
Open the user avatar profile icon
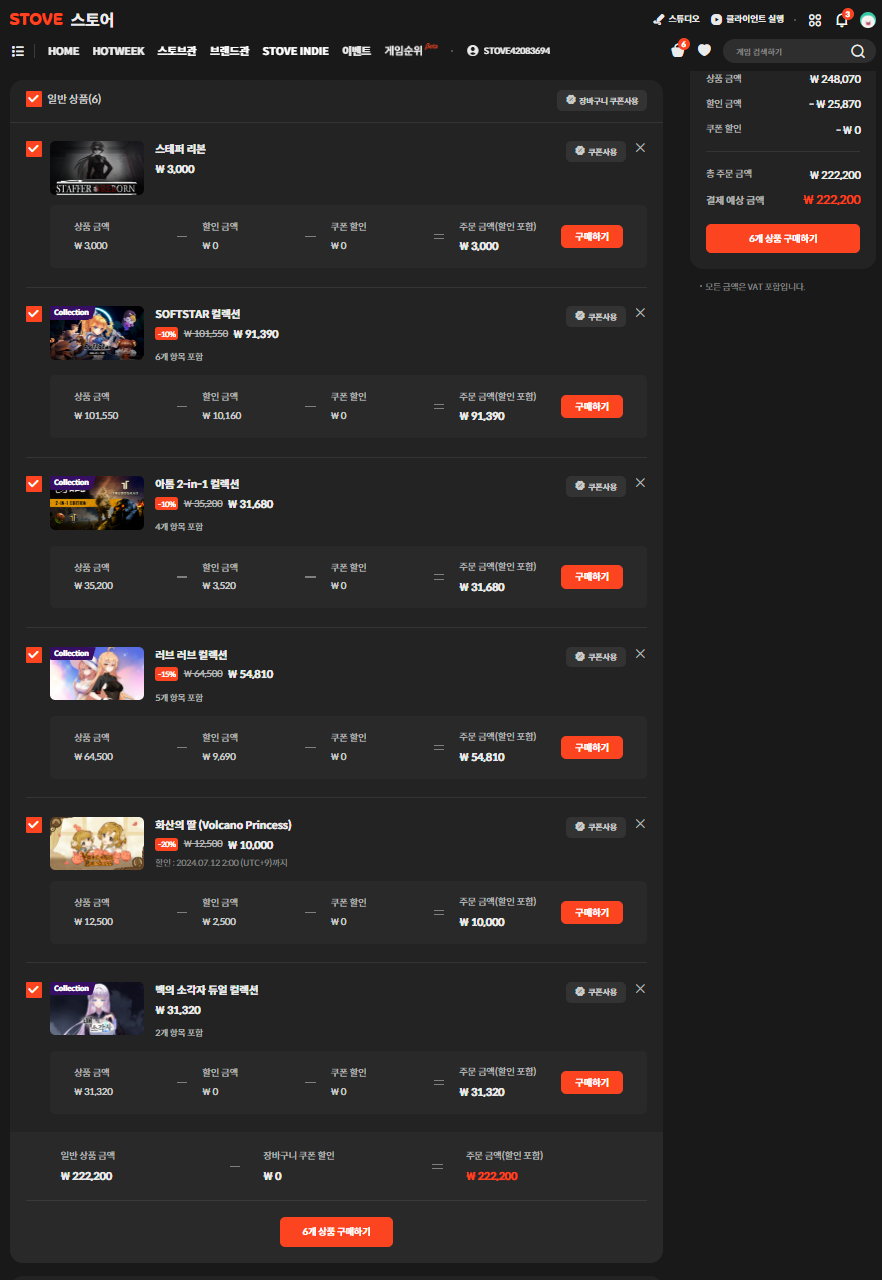(867, 20)
